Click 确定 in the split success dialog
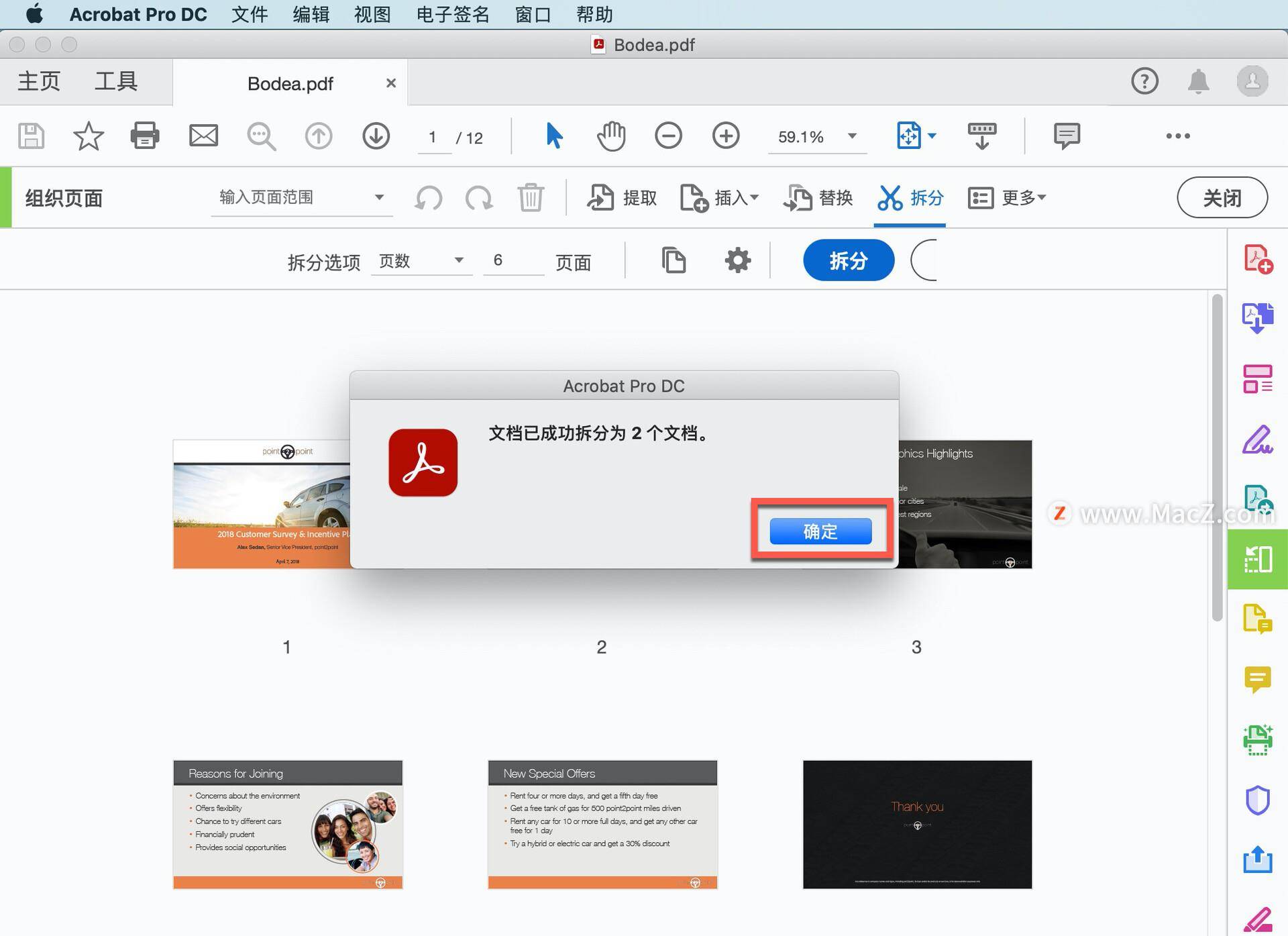 tap(821, 531)
